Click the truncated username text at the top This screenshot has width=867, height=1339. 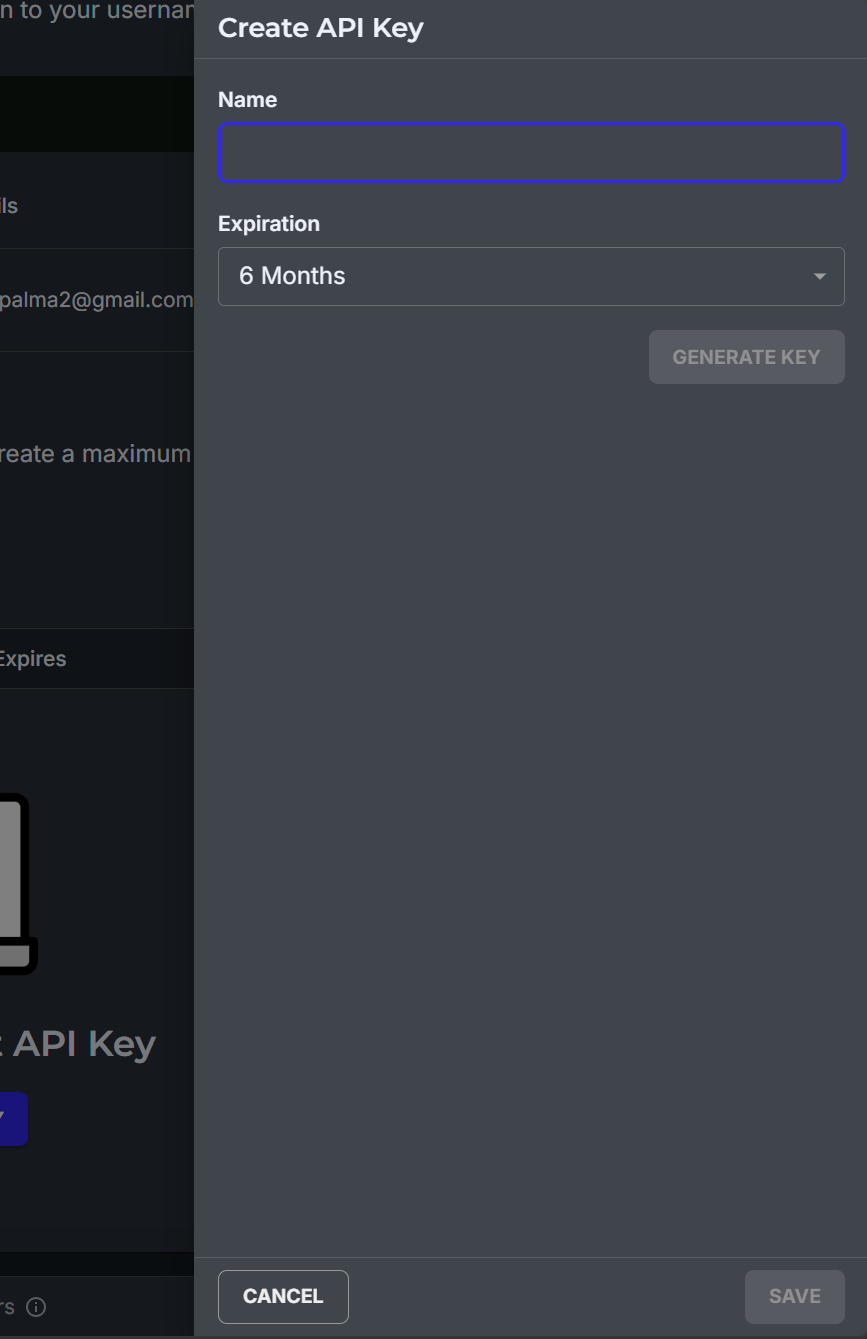click(97, 13)
